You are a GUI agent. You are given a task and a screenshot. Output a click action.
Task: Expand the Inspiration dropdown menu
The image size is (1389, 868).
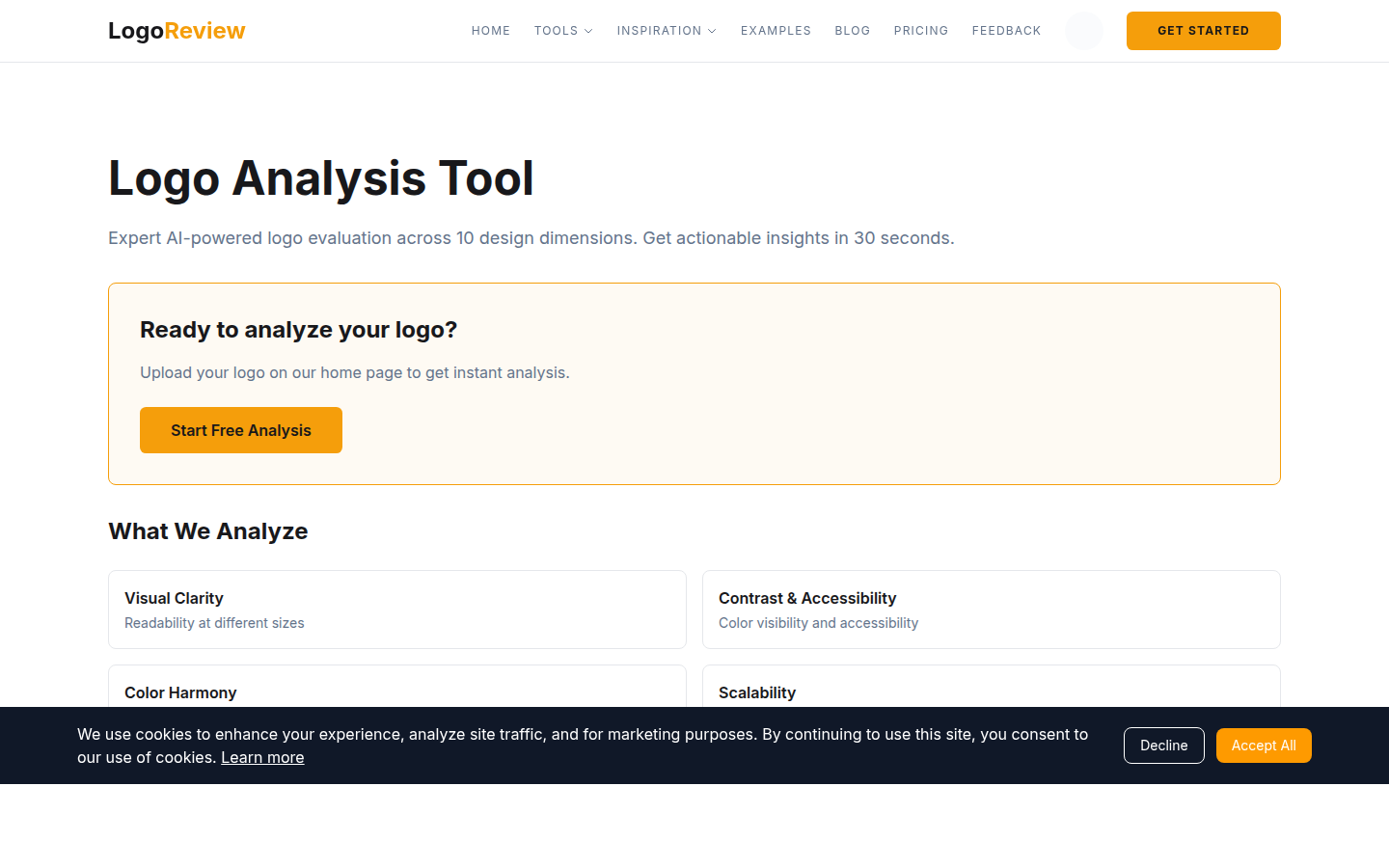tap(667, 31)
